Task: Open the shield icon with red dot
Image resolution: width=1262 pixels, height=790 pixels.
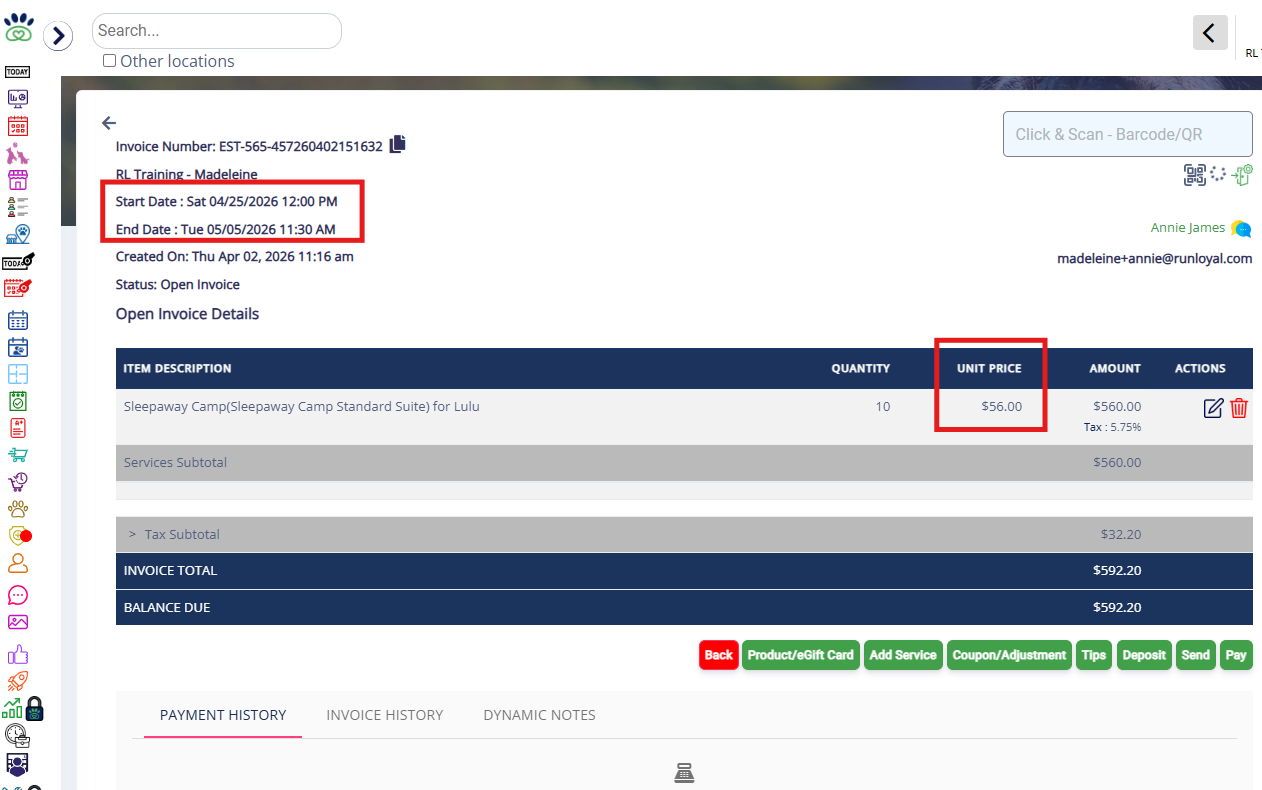Action: tap(20, 535)
